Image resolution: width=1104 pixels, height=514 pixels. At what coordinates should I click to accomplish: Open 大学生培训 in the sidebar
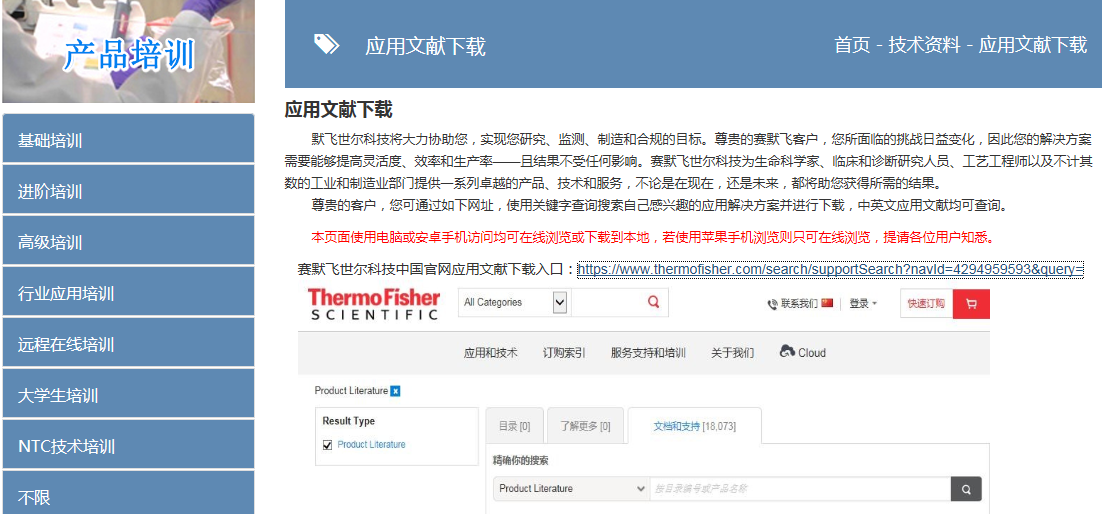128,394
